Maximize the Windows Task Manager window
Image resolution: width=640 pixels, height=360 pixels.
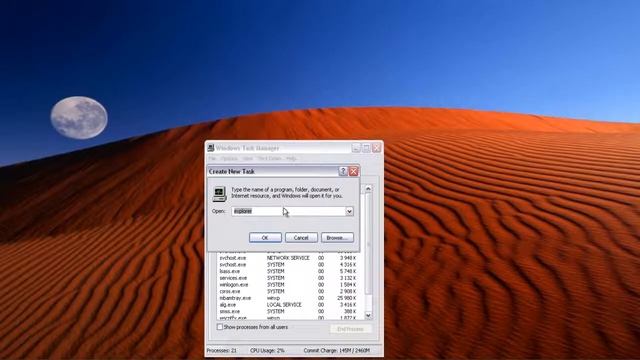pos(367,148)
